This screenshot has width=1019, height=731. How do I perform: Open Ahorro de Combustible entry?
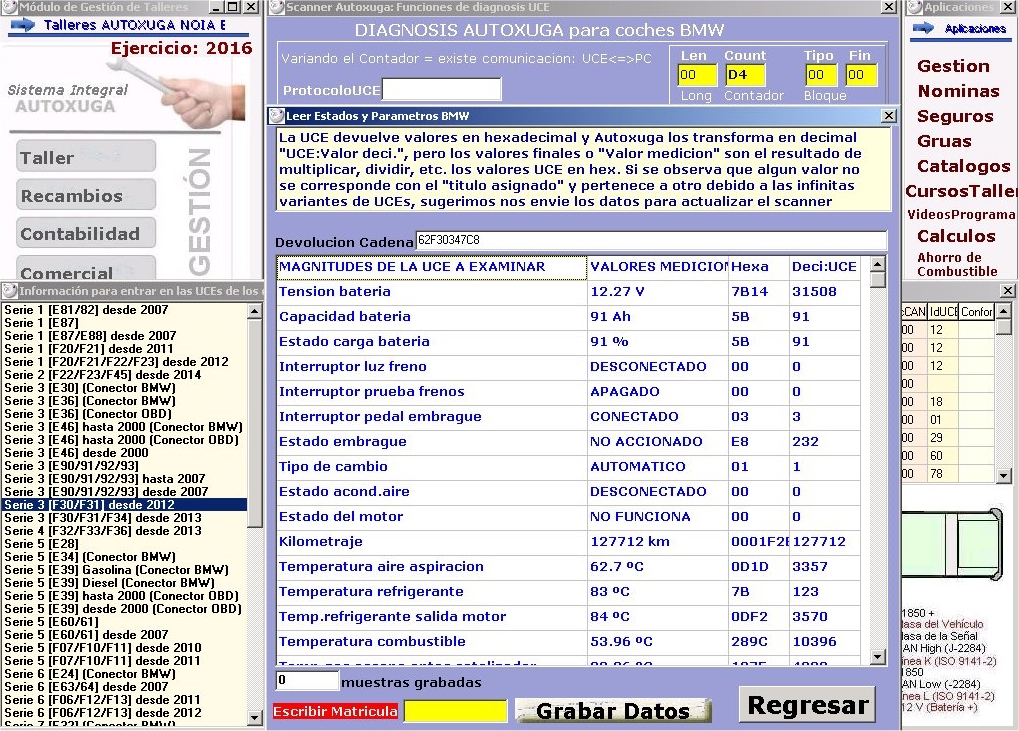(x=957, y=264)
